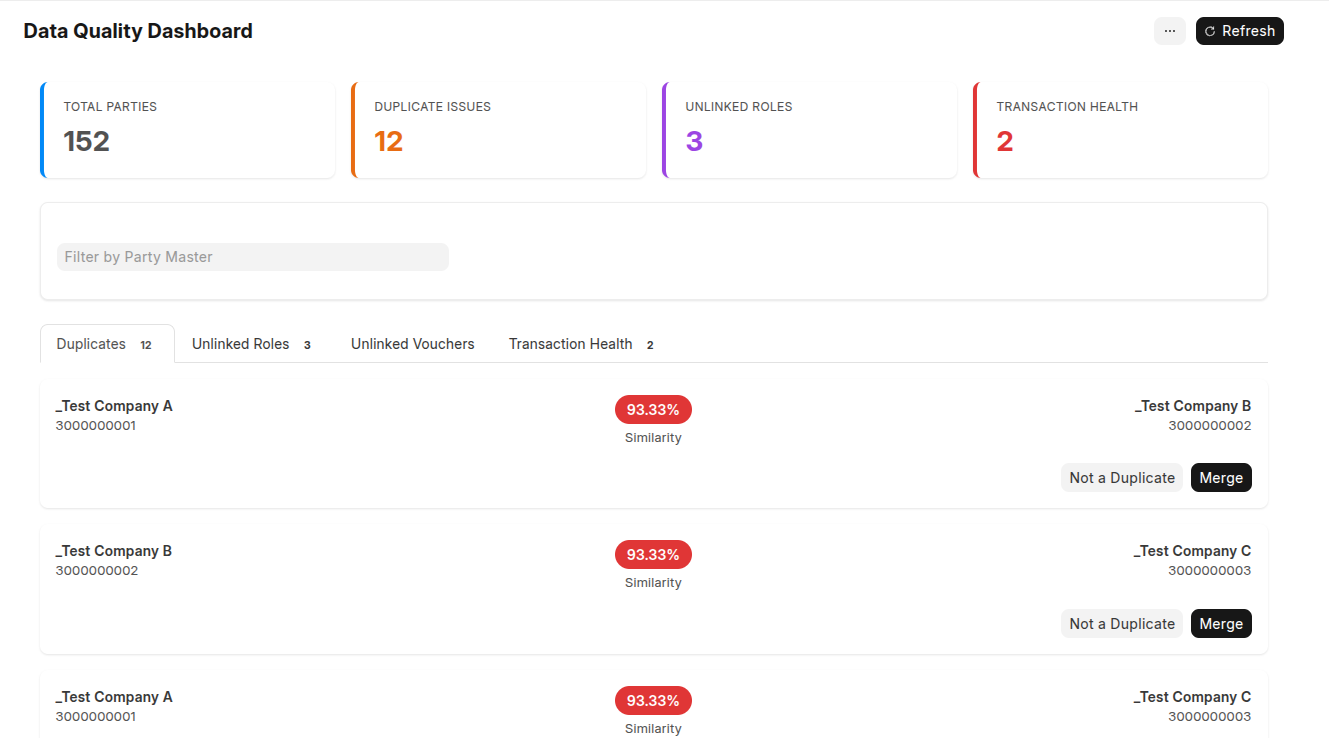Viewport: 1329px width, 738px height.
Task: Click the 93.33% similarity badge in first row
Action: 653,409
